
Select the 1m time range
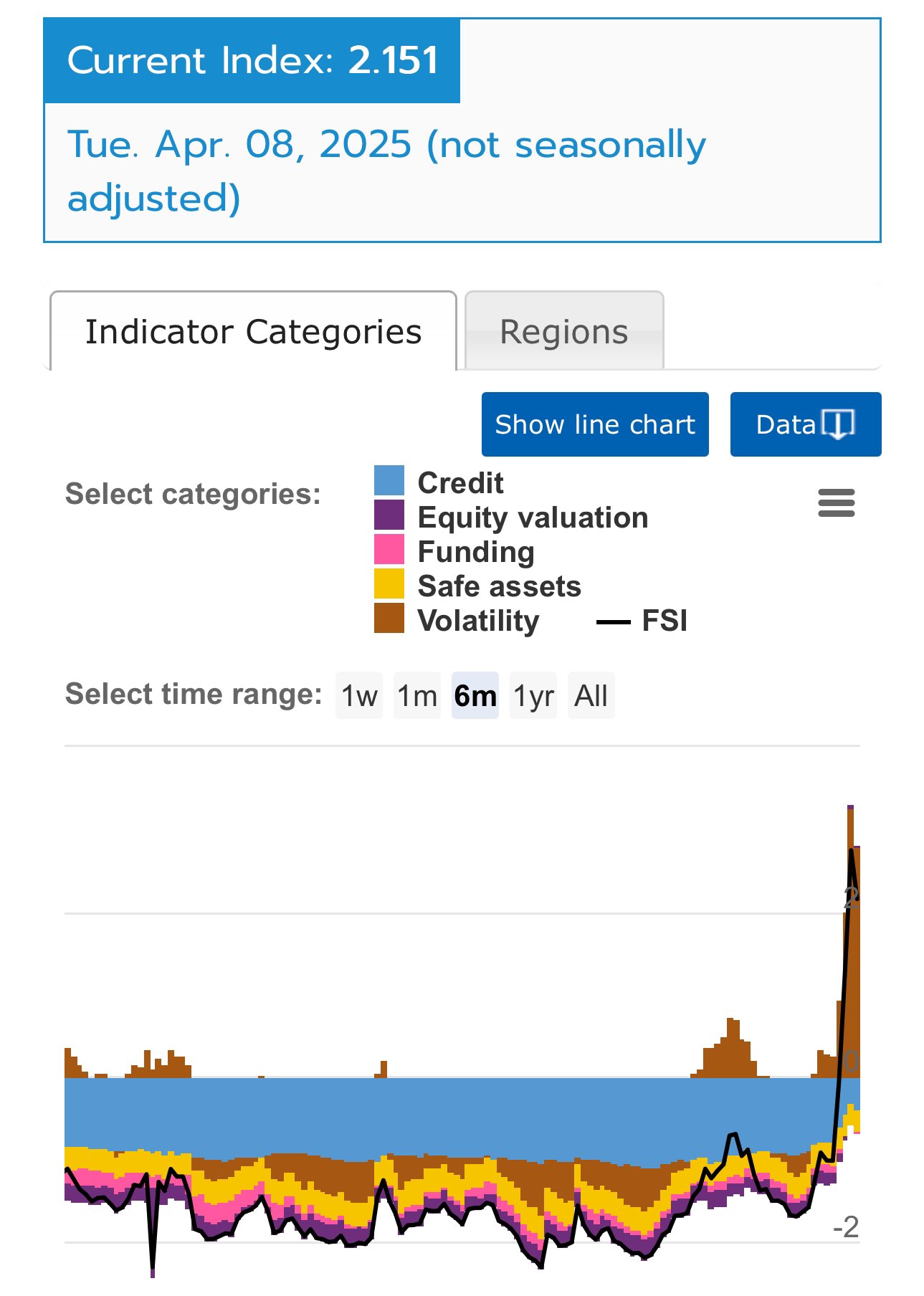[417, 695]
